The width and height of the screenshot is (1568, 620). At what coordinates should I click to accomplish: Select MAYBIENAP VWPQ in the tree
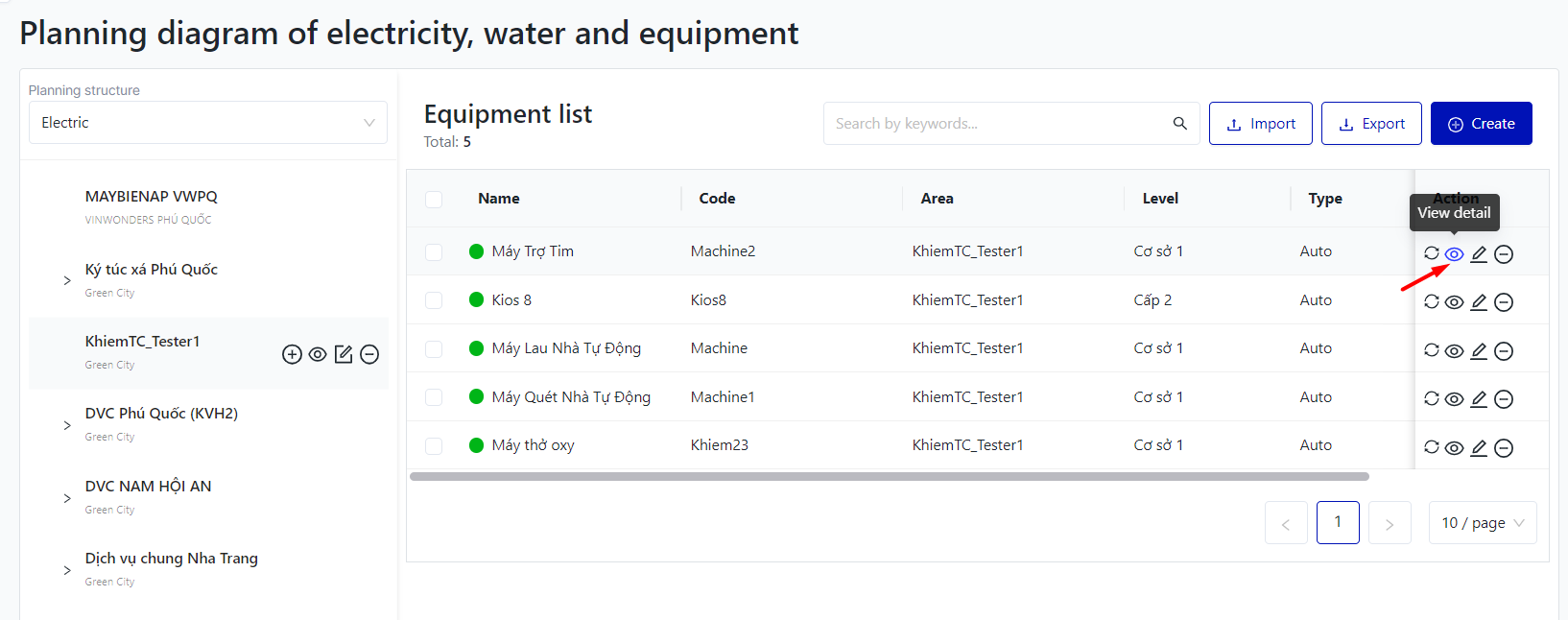coord(152,197)
